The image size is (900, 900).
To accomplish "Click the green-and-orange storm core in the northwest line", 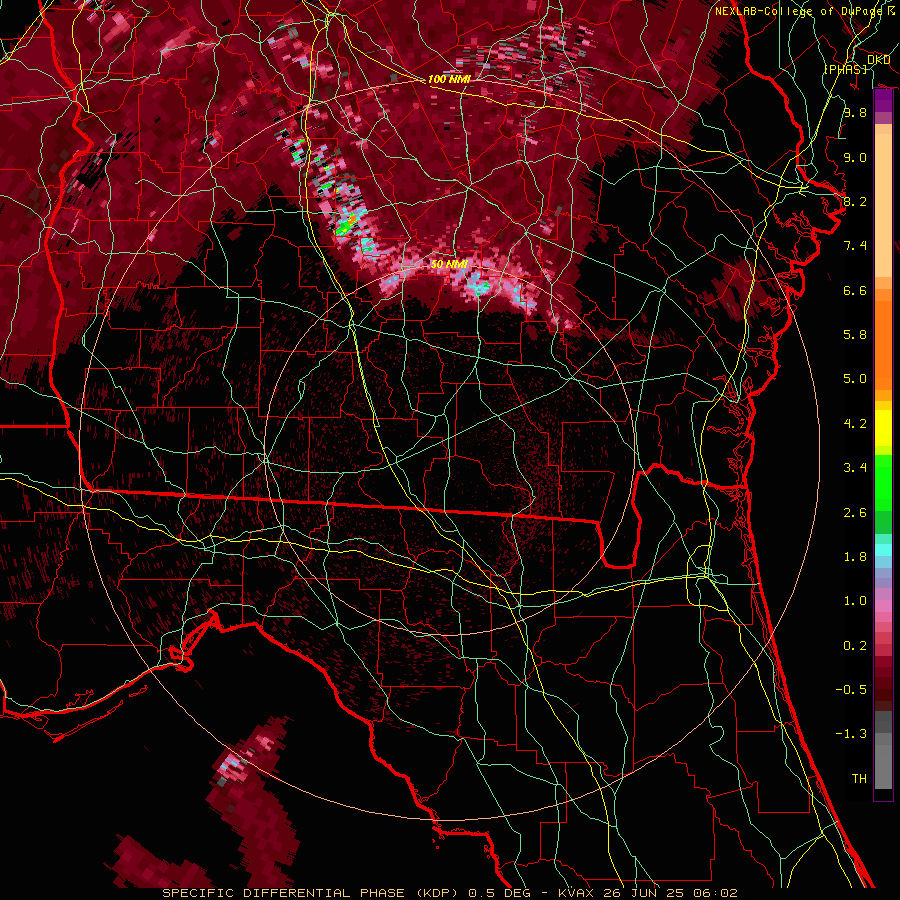I will point(348,223).
